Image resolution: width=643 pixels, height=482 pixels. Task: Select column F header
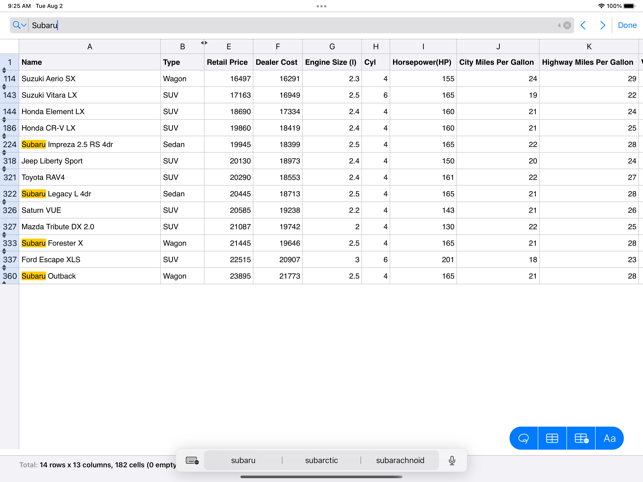click(278, 46)
